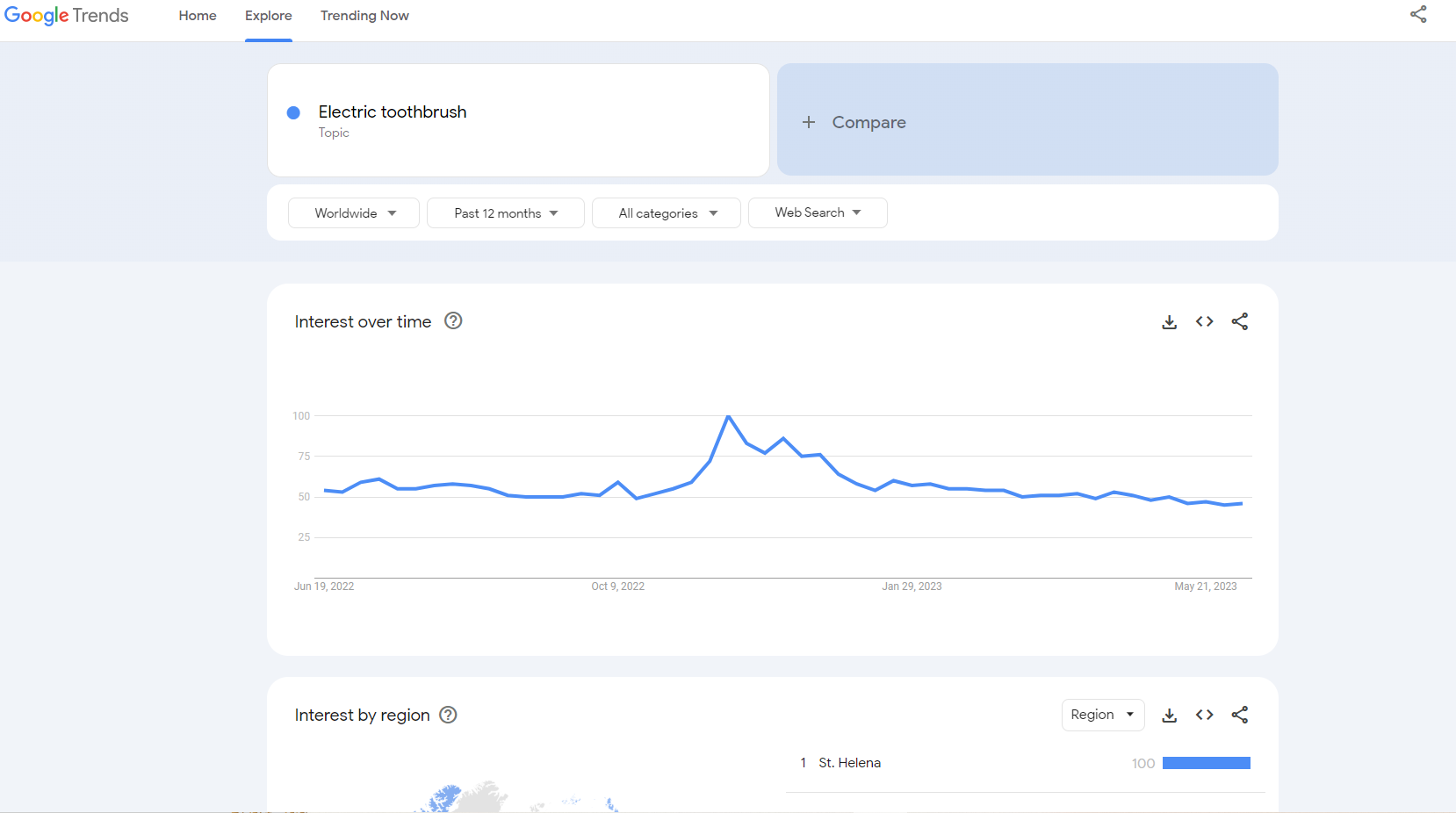Download the Interest by region data
Image resolution: width=1456 pixels, height=813 pixels.
[1169, 716]
